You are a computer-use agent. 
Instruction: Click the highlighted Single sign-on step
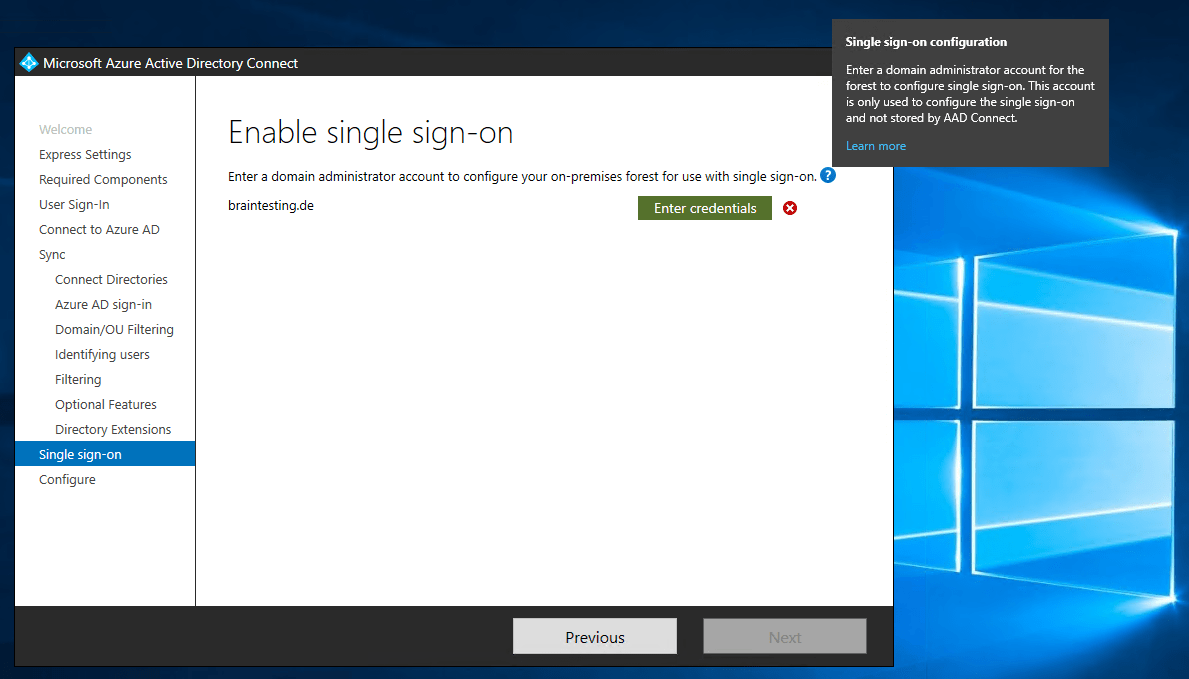[x=105, y=454]
